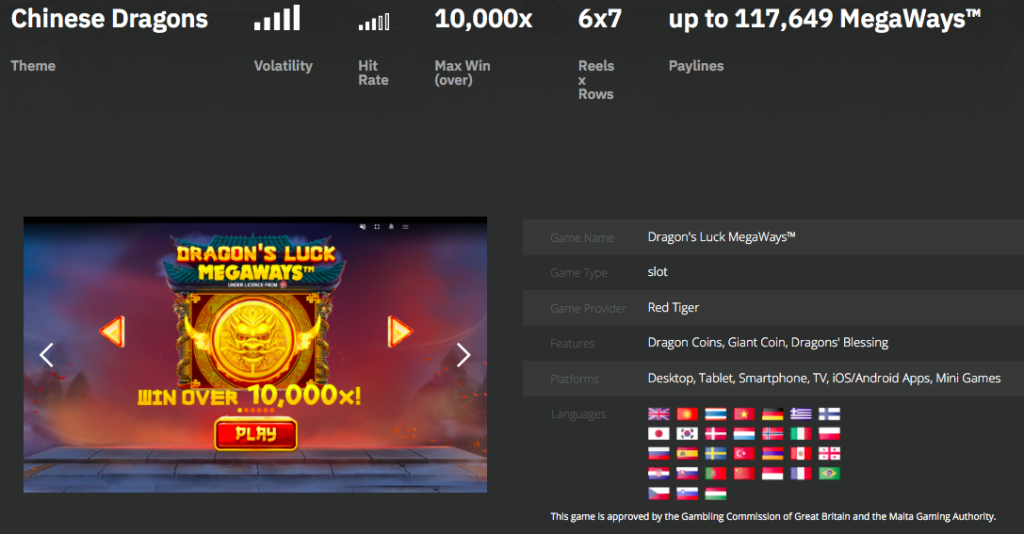Select the Thailand flag language

pos(715,414)
